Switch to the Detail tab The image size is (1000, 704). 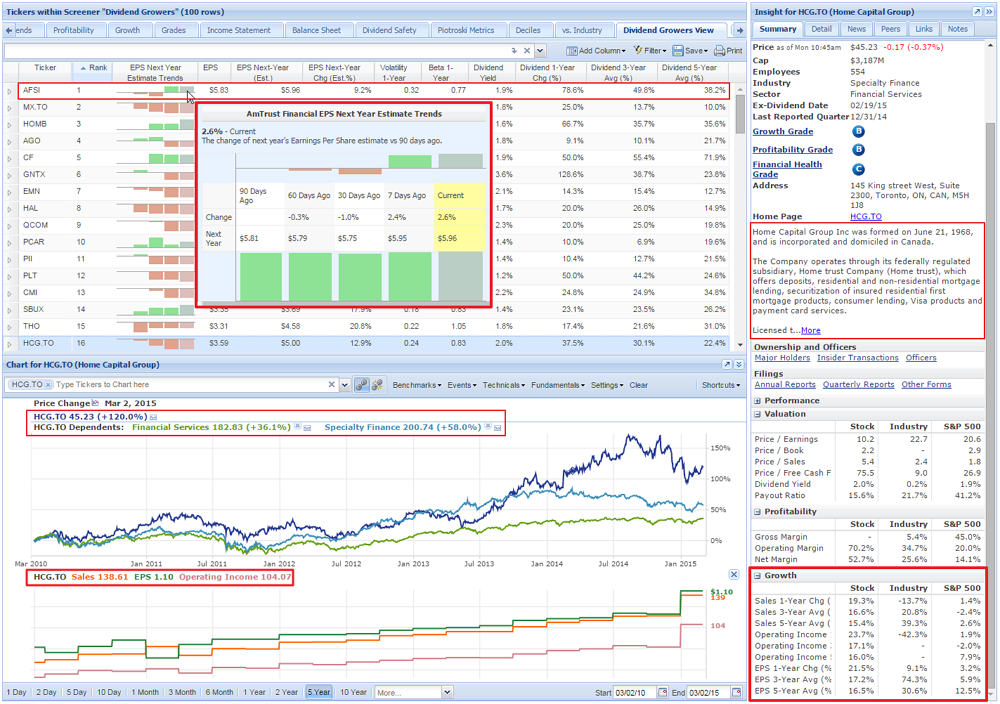point(821,29)
